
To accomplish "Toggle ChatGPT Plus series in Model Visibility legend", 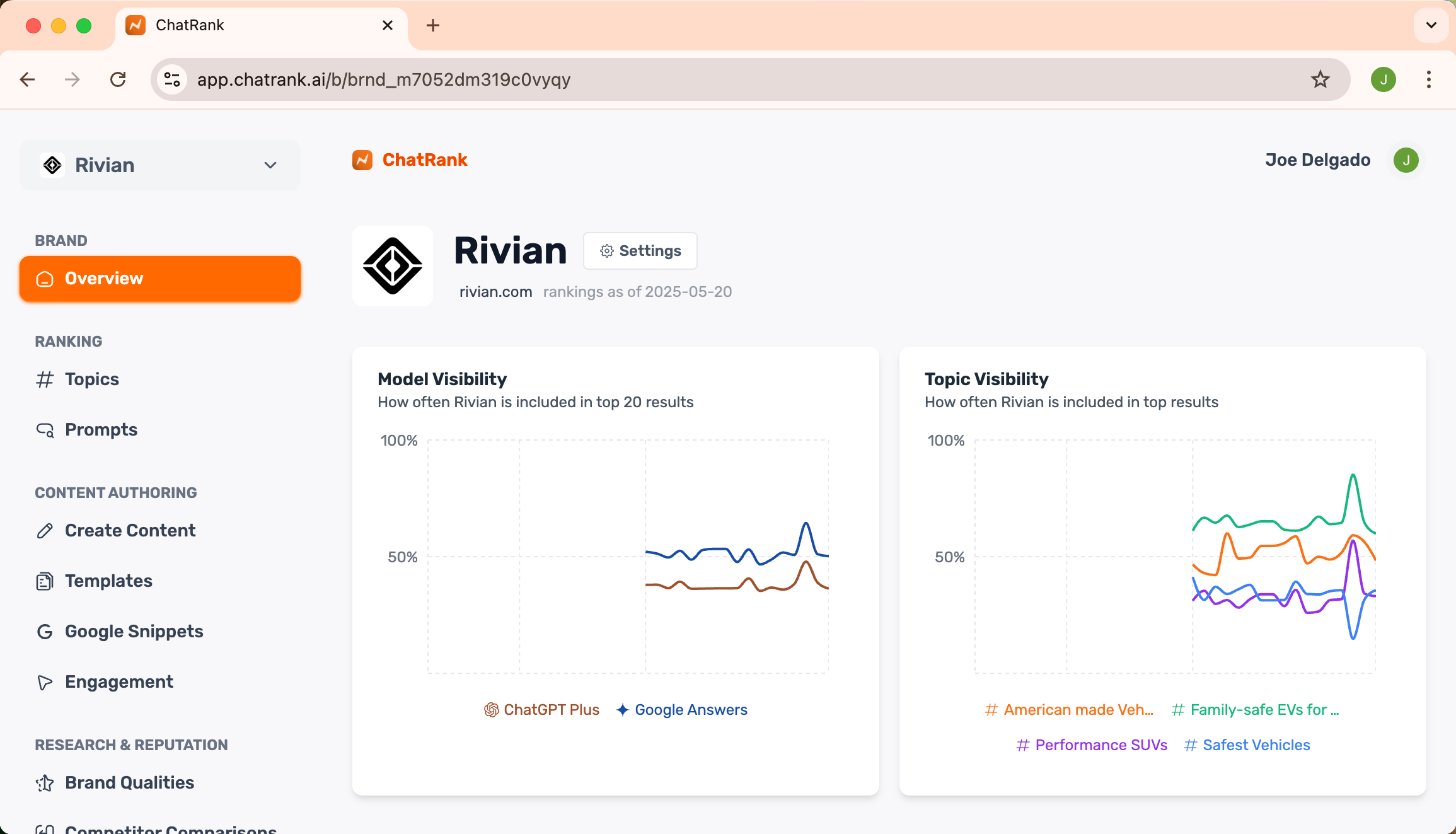I will pos(541,710).
